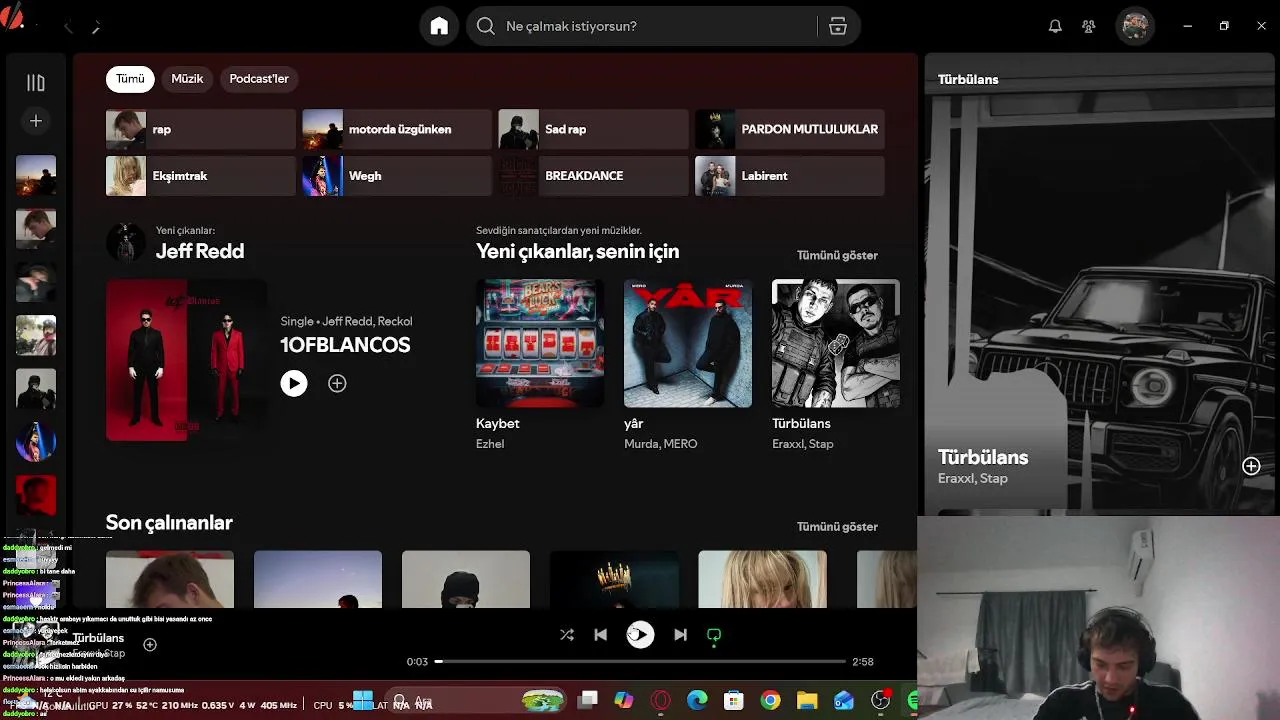This screenshot has width=1280, height=720.
Task: Open Google Chrome in taskbar
Action: click(770, 701)
